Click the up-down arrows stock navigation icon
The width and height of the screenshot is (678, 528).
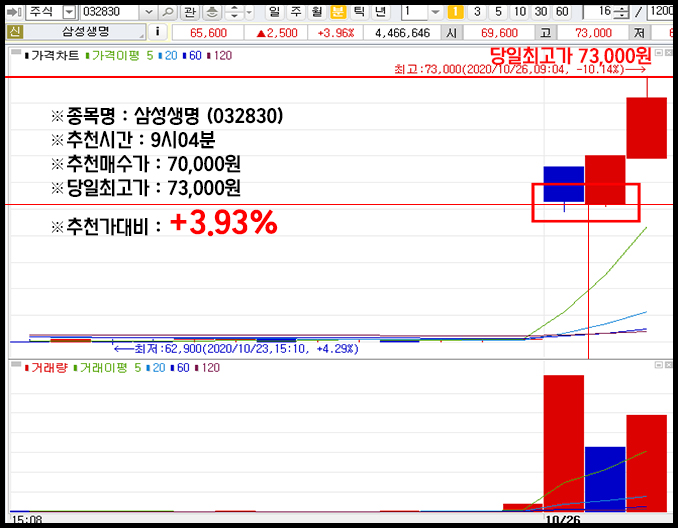234,12
